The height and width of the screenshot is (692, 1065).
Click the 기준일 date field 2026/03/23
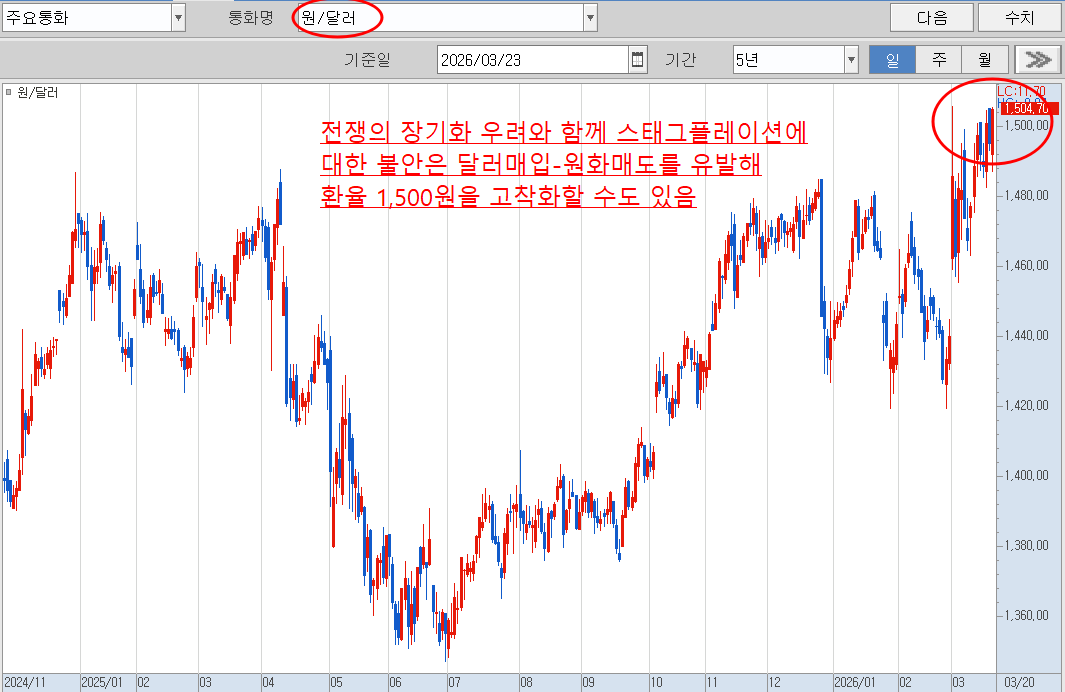click(532, 59)
